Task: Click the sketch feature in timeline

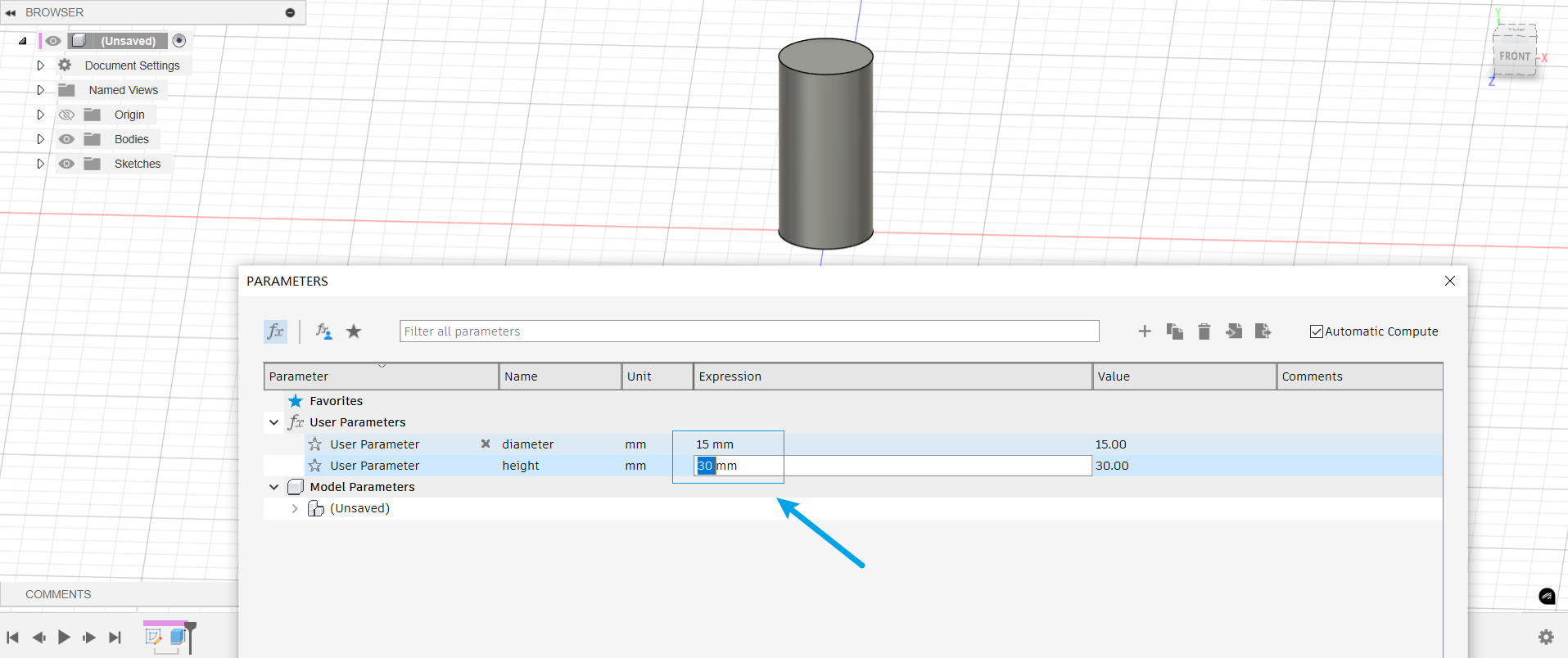Action: pyautogui.click(x=153, y=637)
